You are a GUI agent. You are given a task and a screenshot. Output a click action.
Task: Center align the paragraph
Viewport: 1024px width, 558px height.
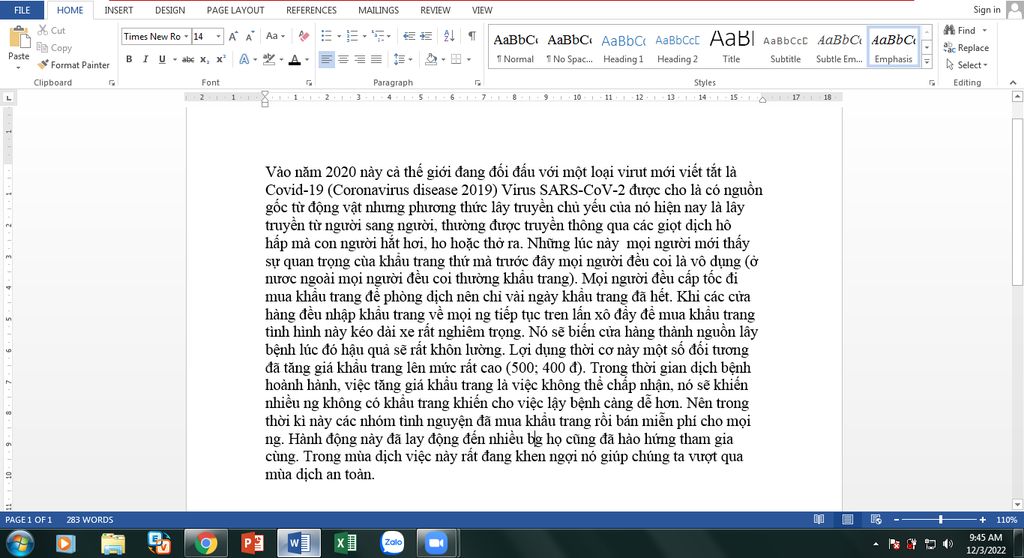tap(343, 59)
